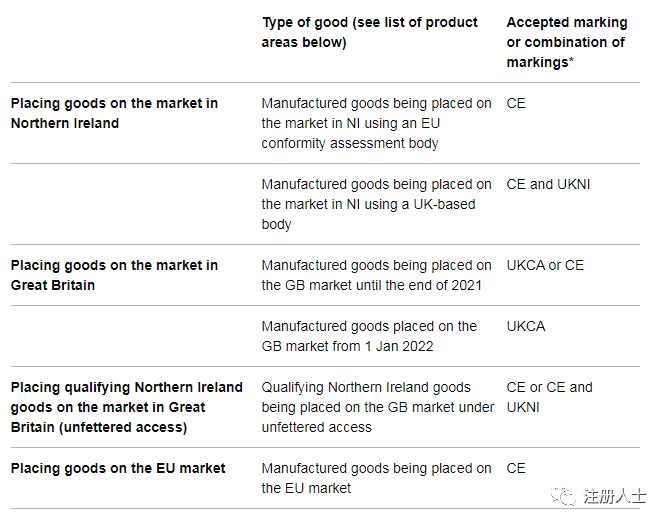Image resolution: width=668 pixels, height=525 pixels.
Task: Select the "Accepted marking or combination" column header
Action: coord(567,42)
